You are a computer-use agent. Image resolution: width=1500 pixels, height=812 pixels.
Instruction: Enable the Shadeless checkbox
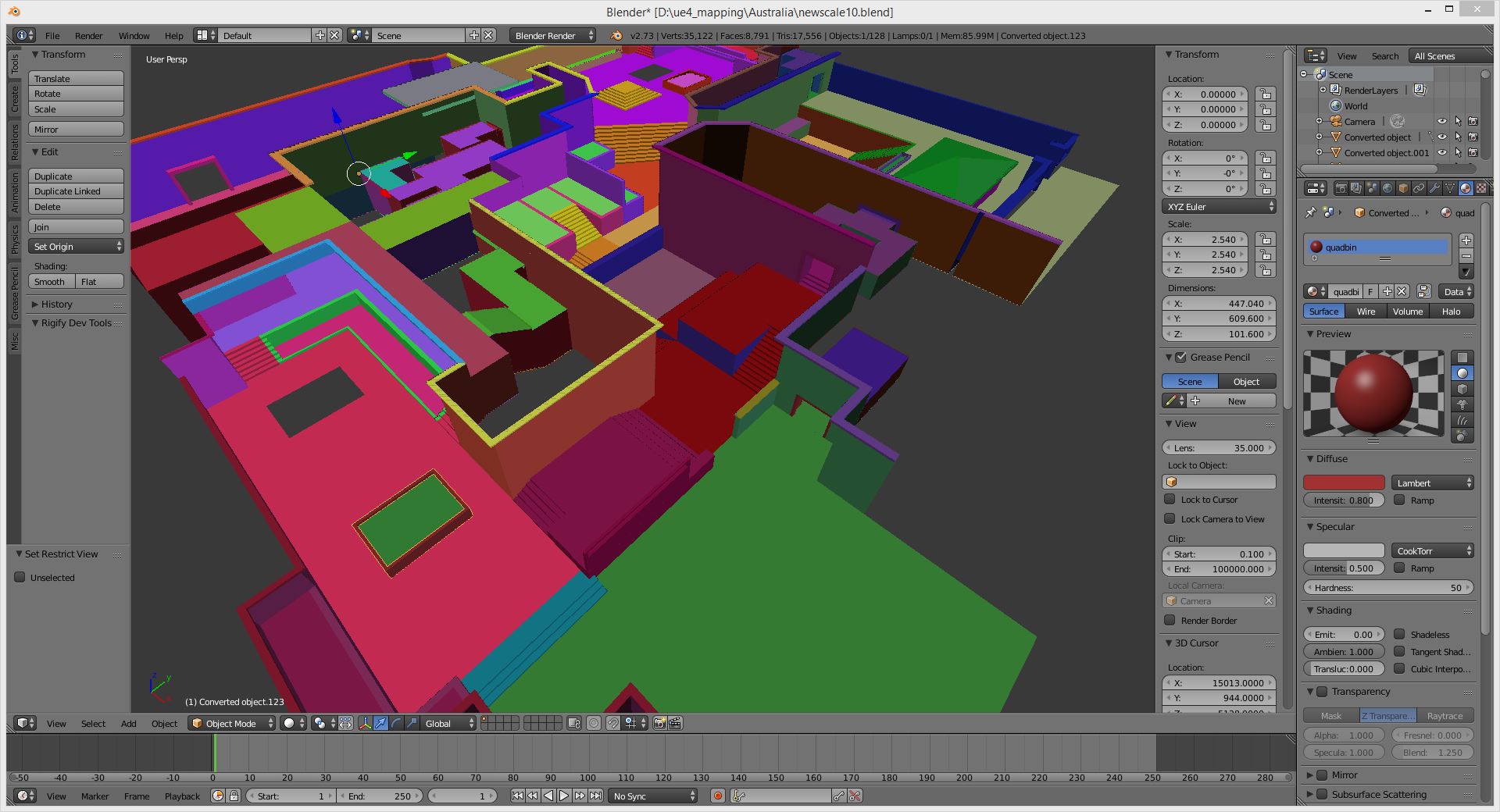tap(1399, 634)
